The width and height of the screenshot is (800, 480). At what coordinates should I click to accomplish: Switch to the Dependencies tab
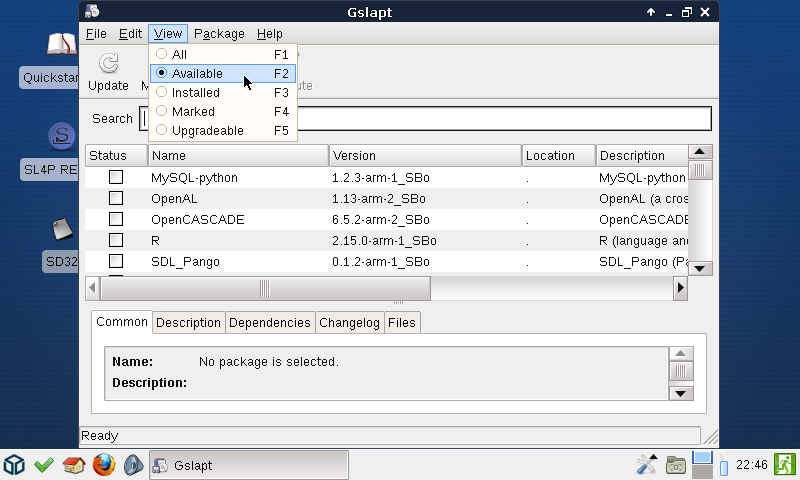(x=269, y=322)
